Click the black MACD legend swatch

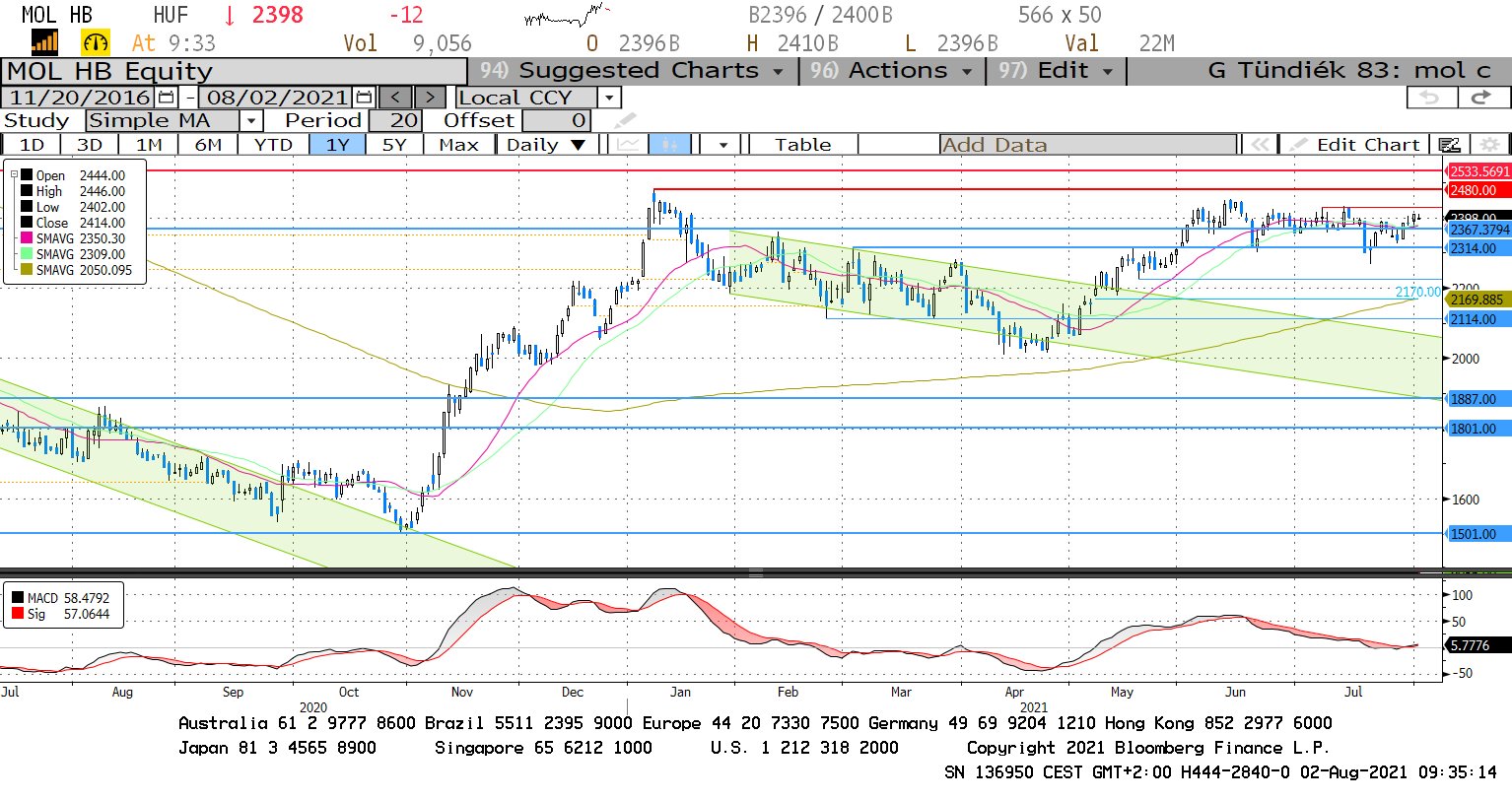18,598
